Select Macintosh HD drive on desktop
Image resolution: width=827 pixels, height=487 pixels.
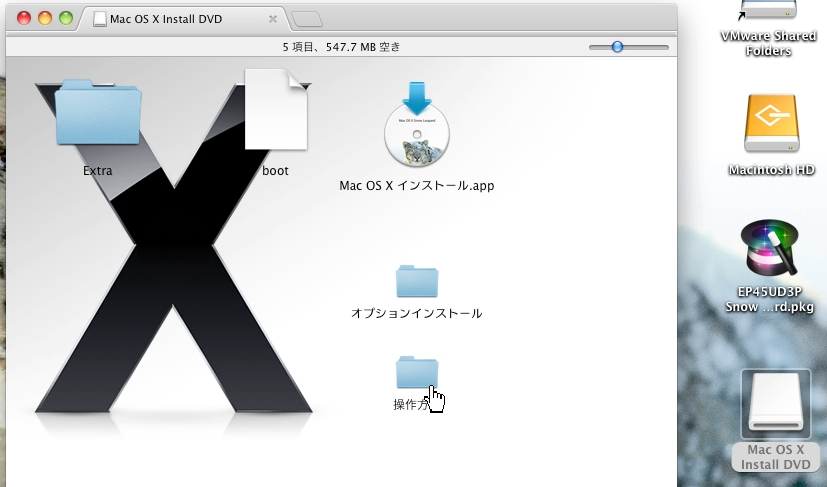pyautogui.click(x=771, y=124)
